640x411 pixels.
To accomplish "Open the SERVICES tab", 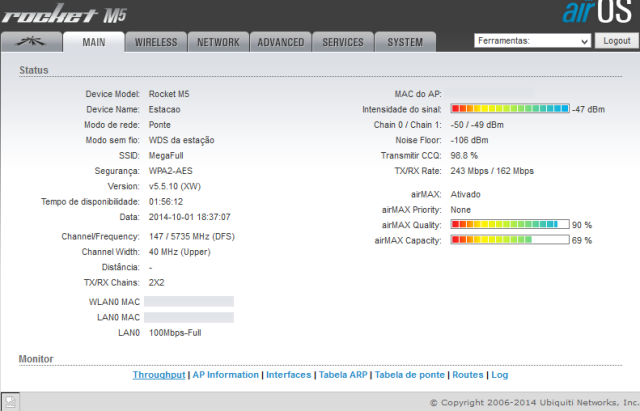I will point(343,42).
